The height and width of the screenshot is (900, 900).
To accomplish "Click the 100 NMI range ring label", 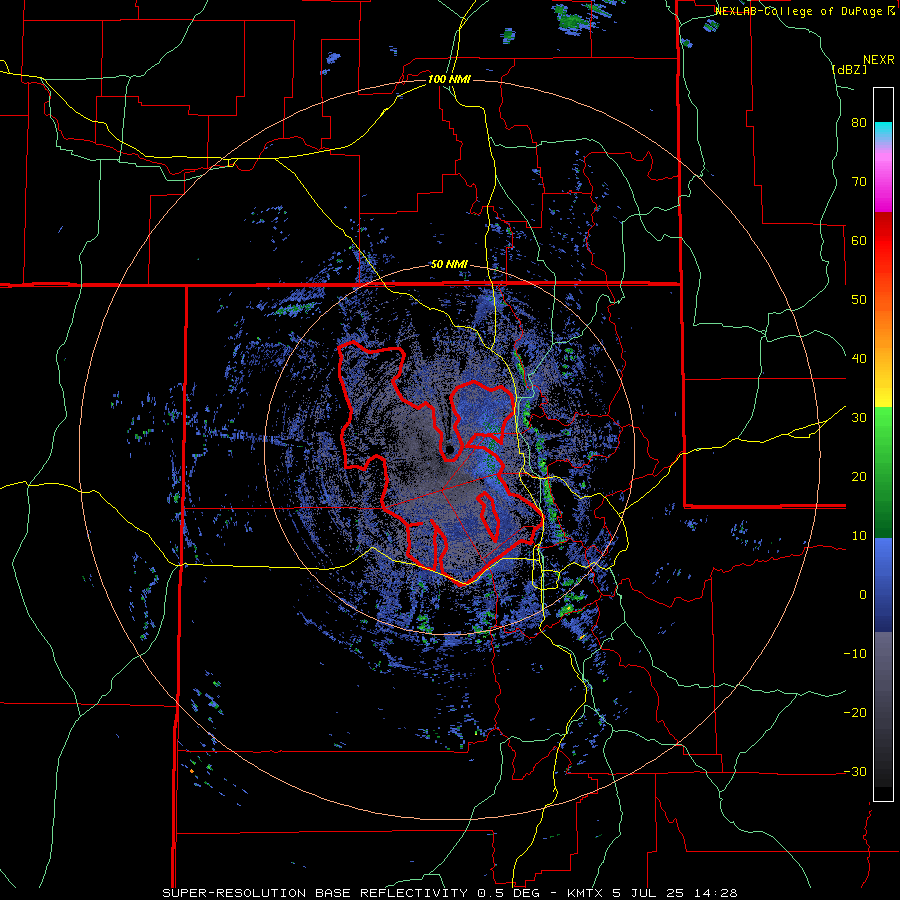I will pyautogui.click(x=449, y=79).
